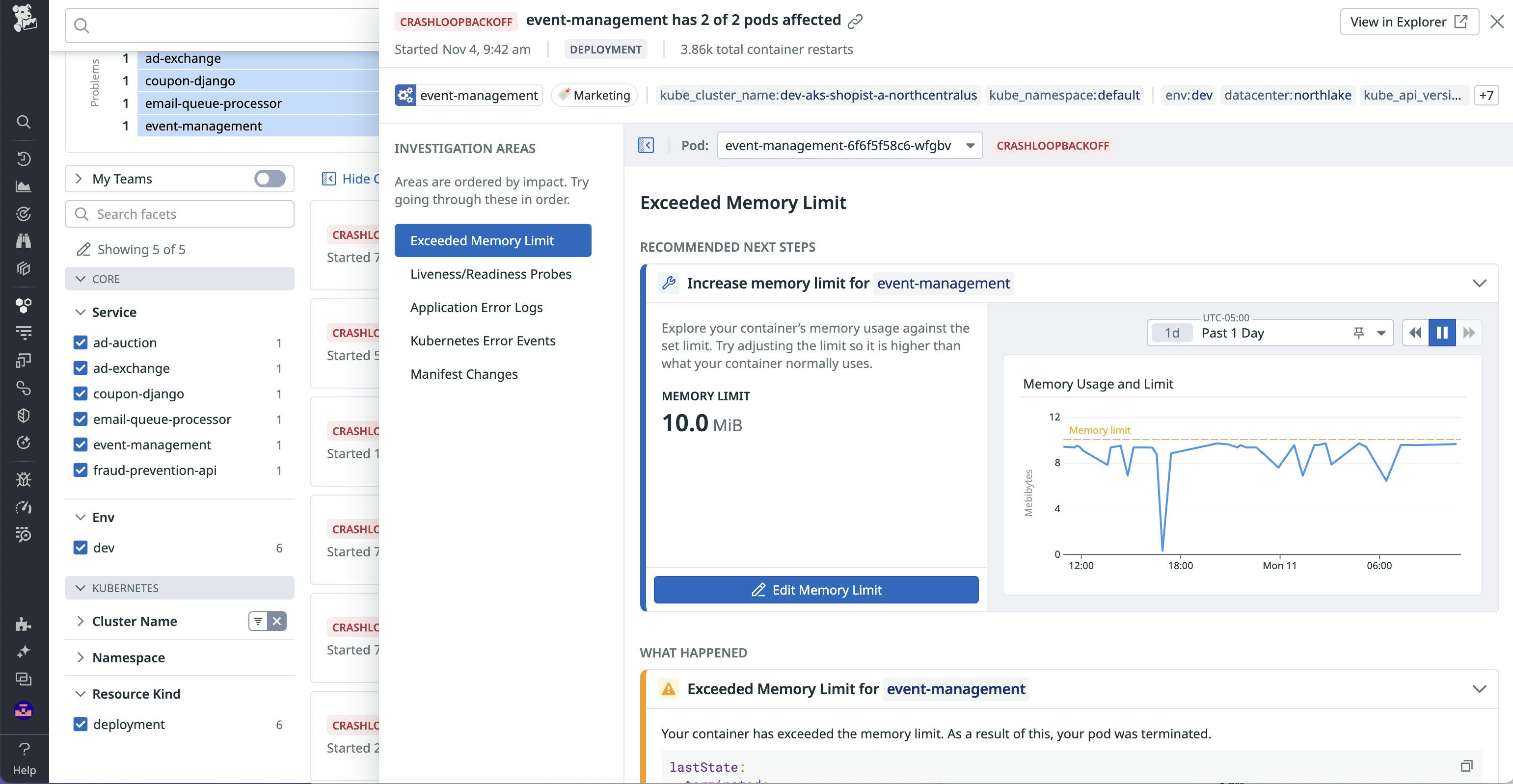Open global search from the sidebar

[x=24, y=122]
